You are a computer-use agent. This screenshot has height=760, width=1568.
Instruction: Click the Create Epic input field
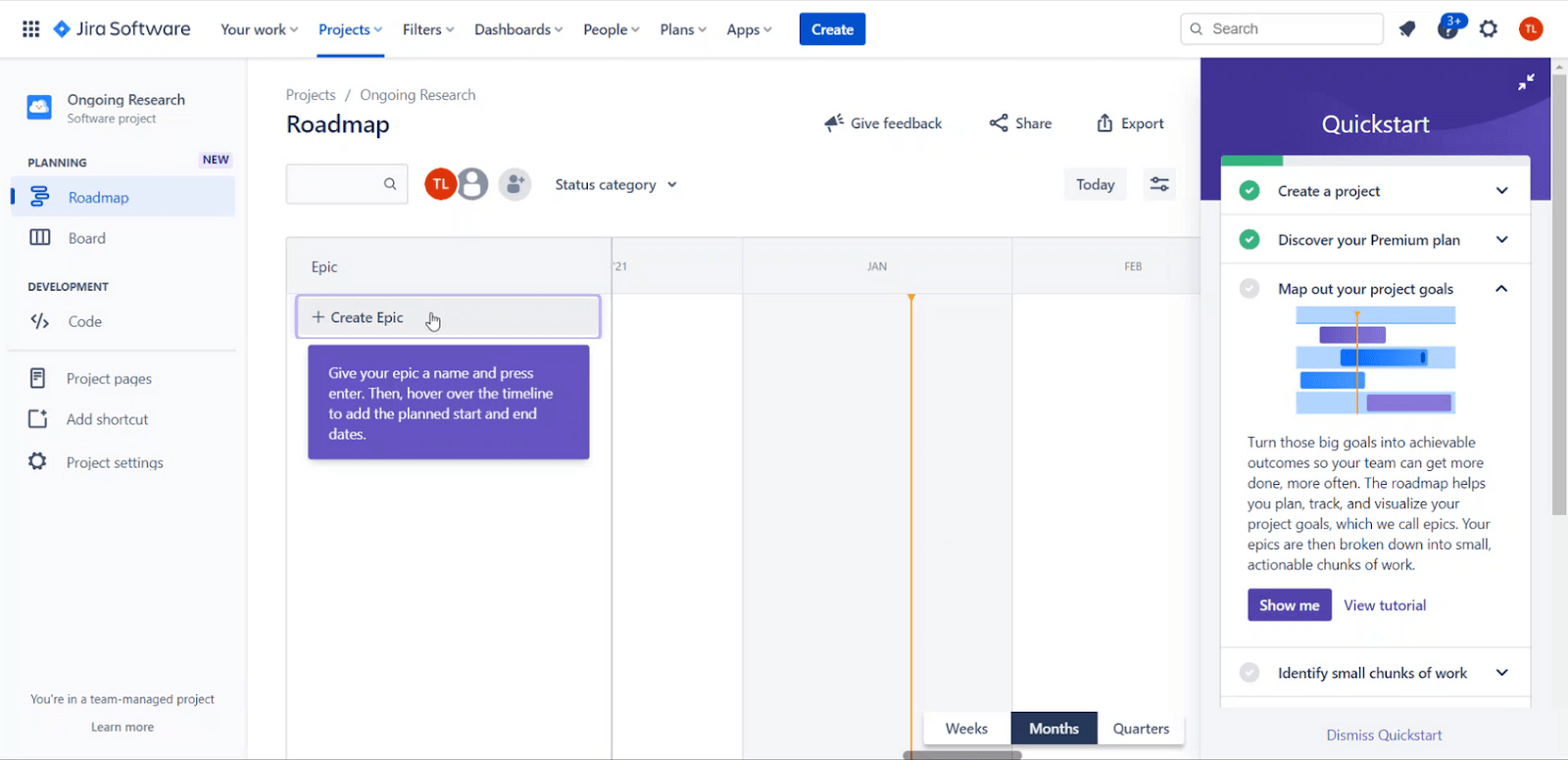click(x=449, y=317)
